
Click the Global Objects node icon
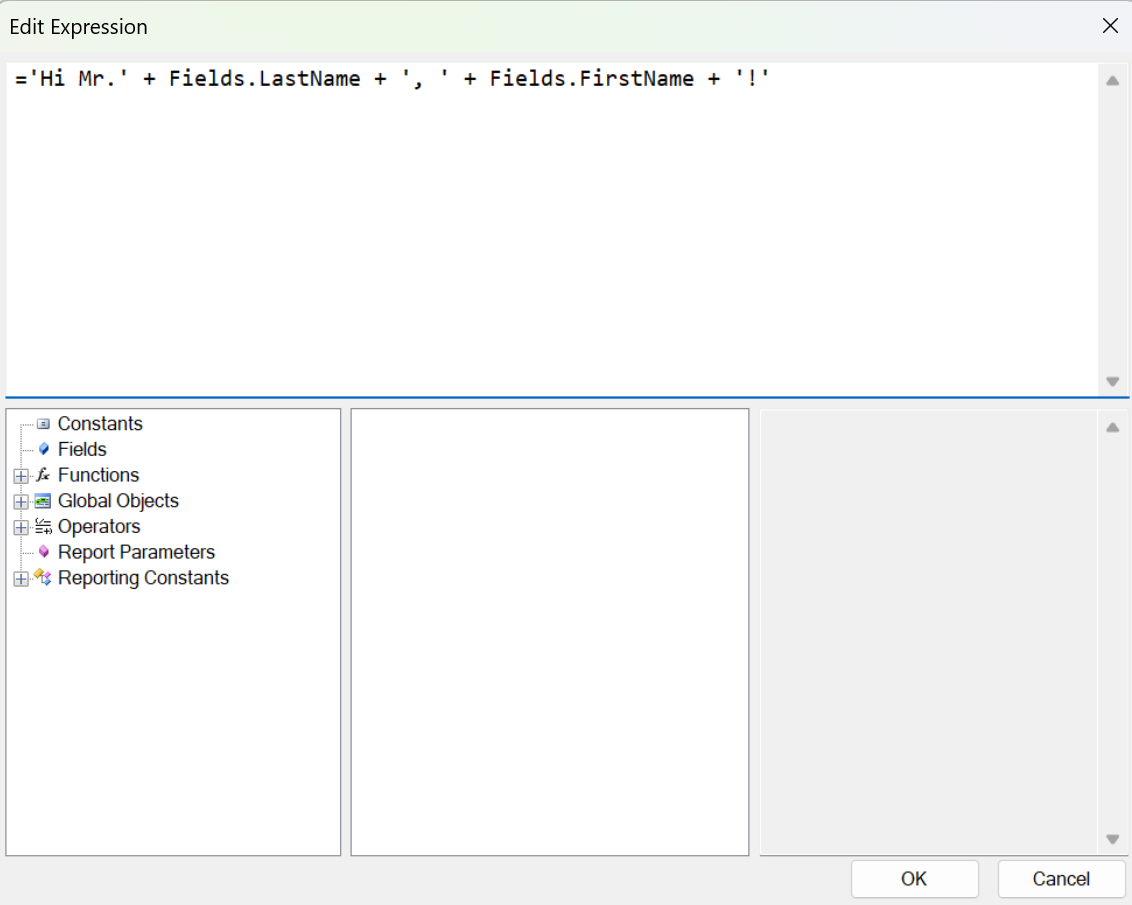click(x=42, y=500)
